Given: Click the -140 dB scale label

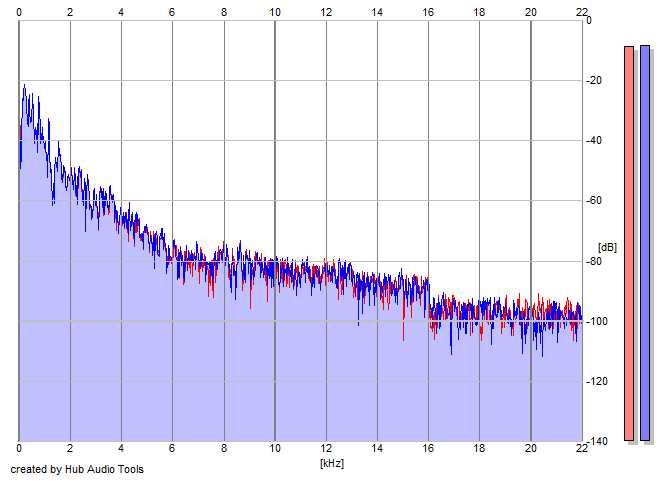Looking at the screenshot, I should pyautogui.click(x=596, y=442).
